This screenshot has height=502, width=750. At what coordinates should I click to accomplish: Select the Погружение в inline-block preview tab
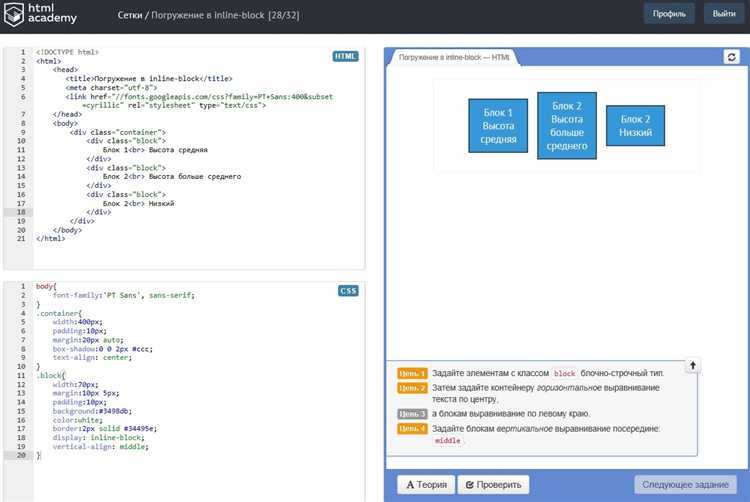point(454,58)
